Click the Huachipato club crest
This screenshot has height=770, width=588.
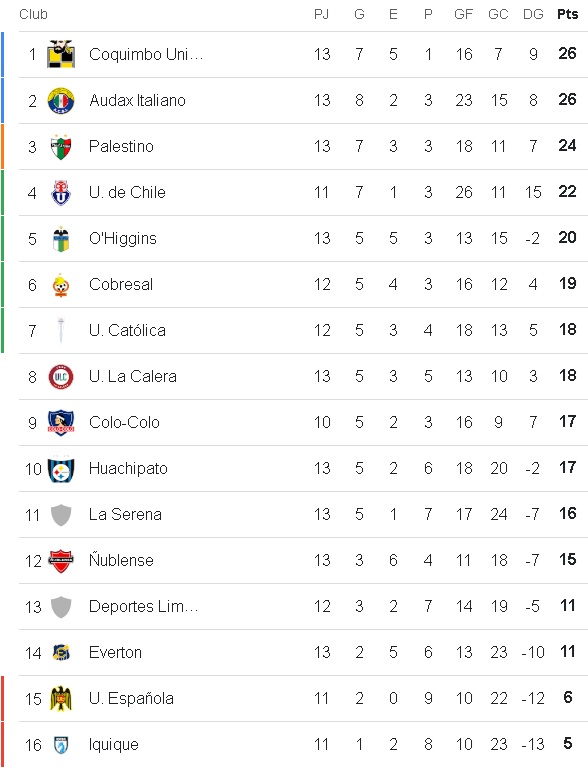click(61, 469)
